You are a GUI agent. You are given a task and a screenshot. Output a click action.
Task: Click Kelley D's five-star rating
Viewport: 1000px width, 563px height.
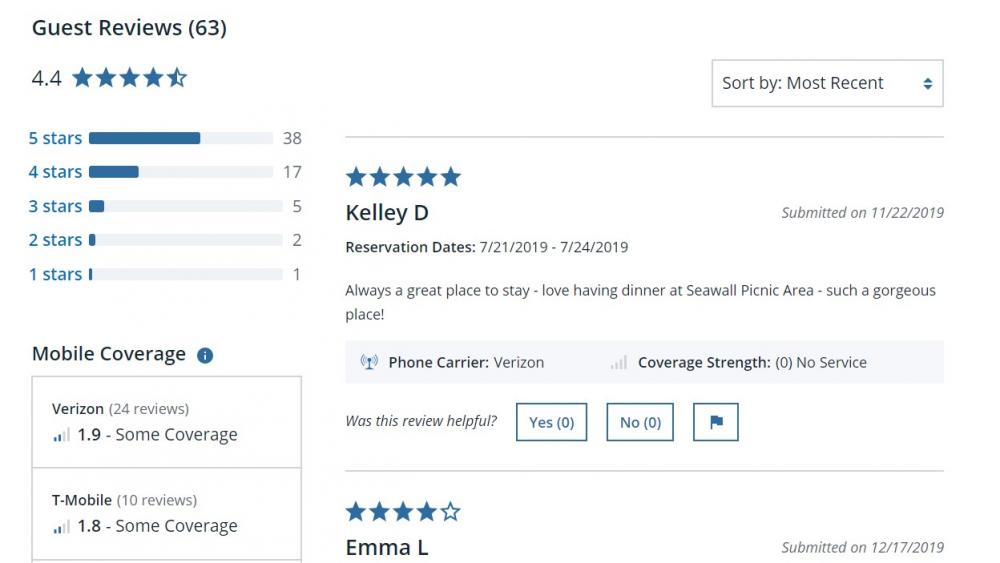pos(403,177)
